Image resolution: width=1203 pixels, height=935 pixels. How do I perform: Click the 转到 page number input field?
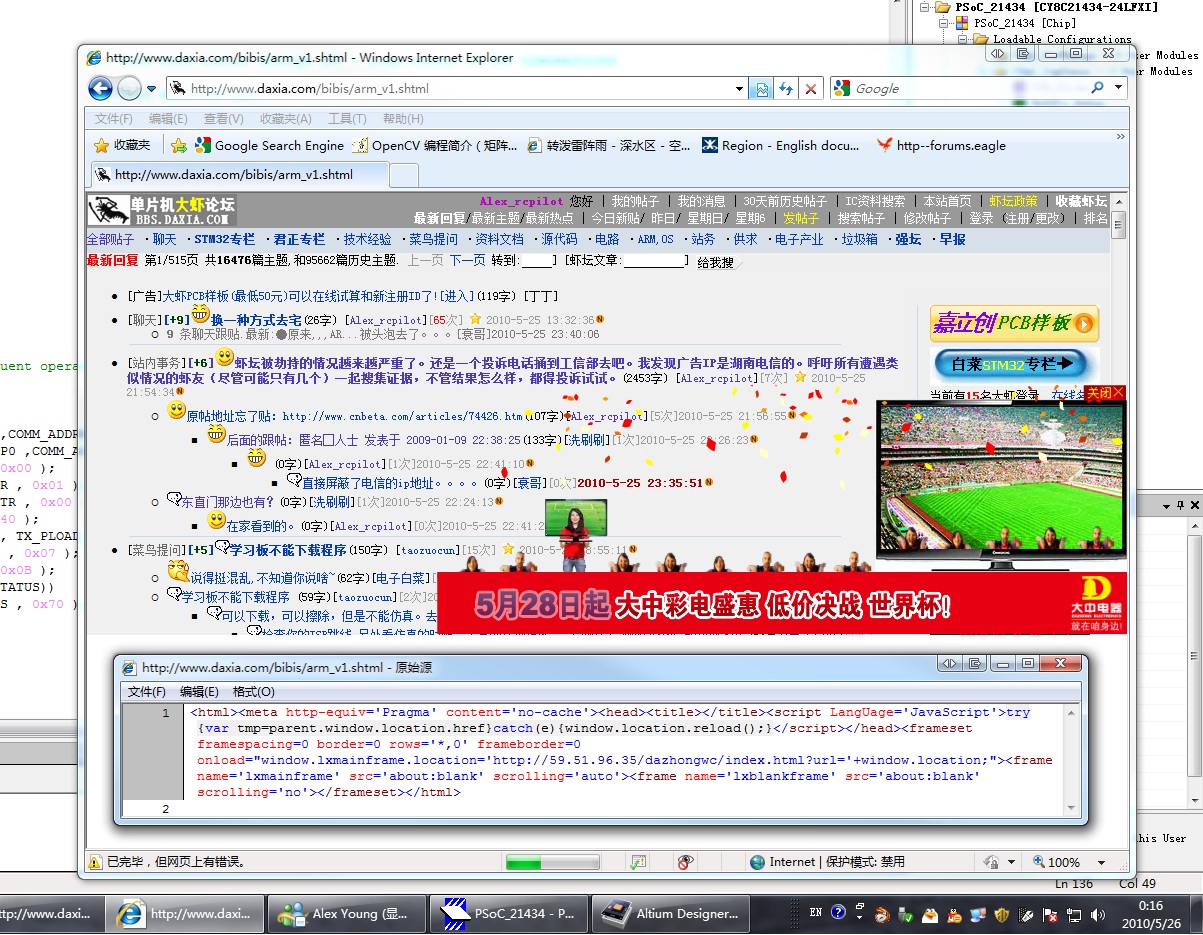(538, 261)
